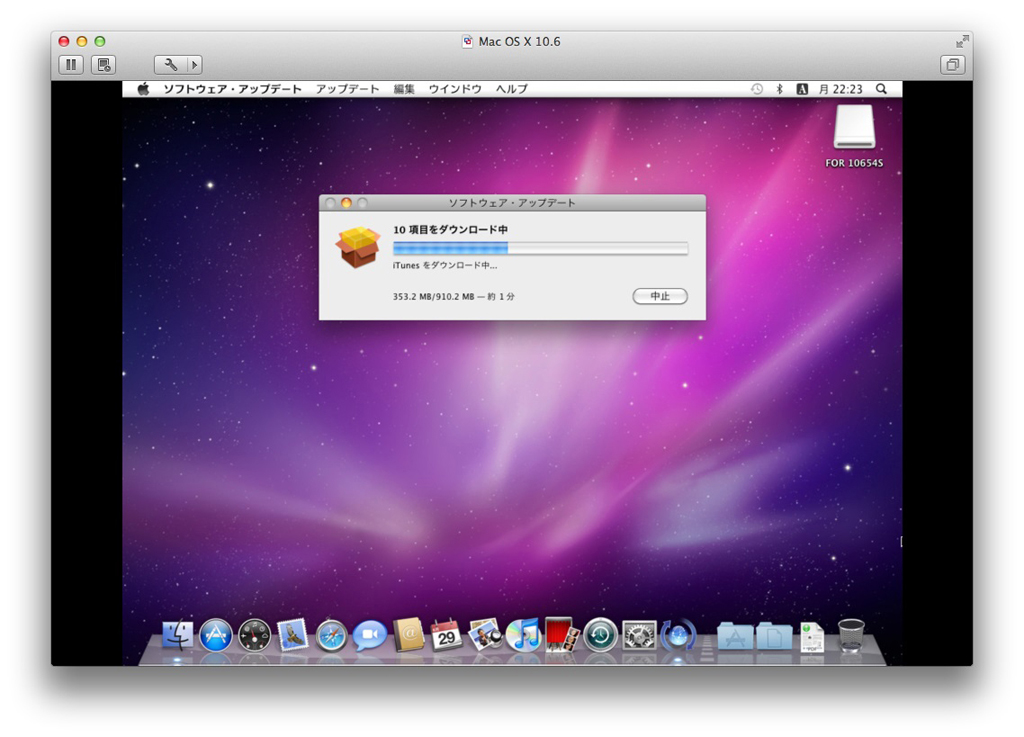Open the wrench settings button
The image size is (1024, 737).
(x=170, y=65)
